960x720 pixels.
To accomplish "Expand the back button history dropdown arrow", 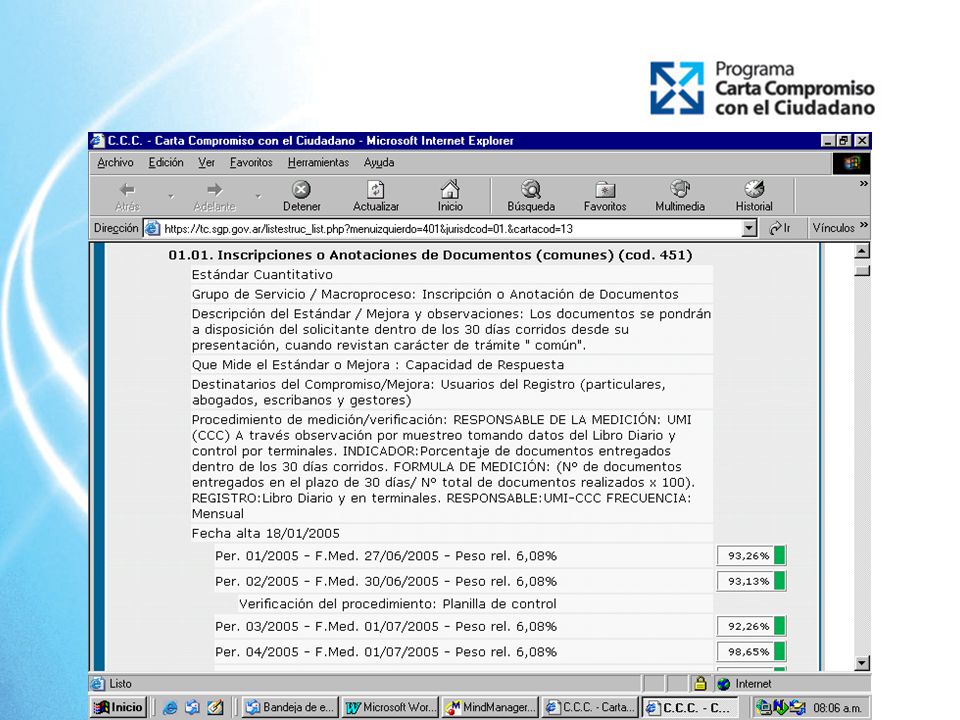I will point(171,196).
